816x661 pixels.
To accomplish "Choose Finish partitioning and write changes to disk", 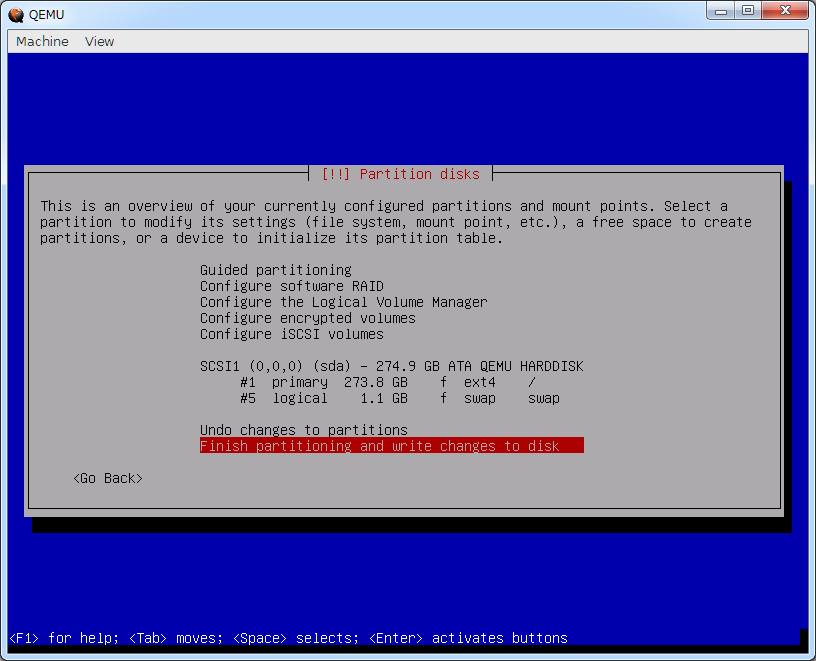I will point(391,446).
